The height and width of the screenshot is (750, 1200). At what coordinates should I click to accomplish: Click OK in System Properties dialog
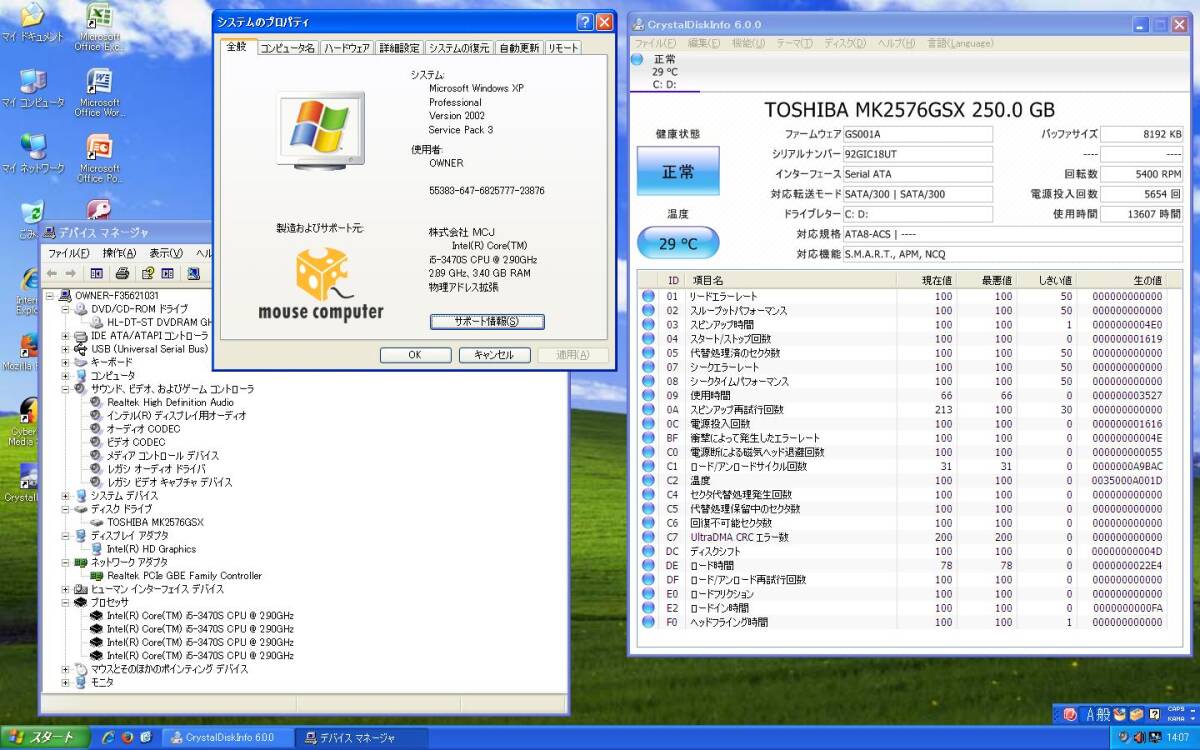pos(415,355)
